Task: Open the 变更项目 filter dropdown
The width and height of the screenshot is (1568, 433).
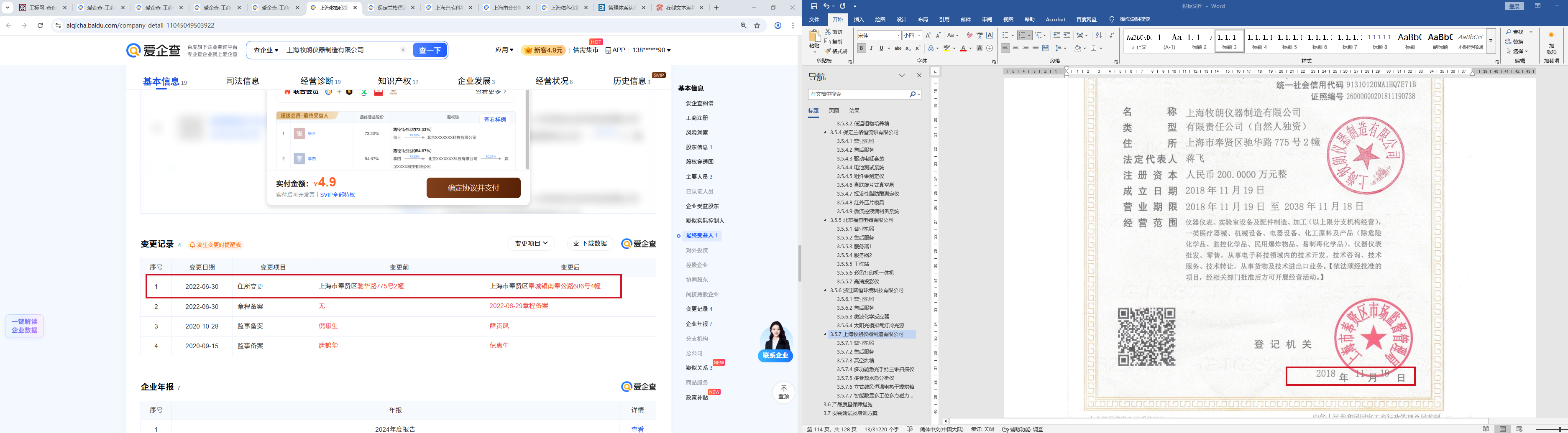Action: [x=532, y=243]
